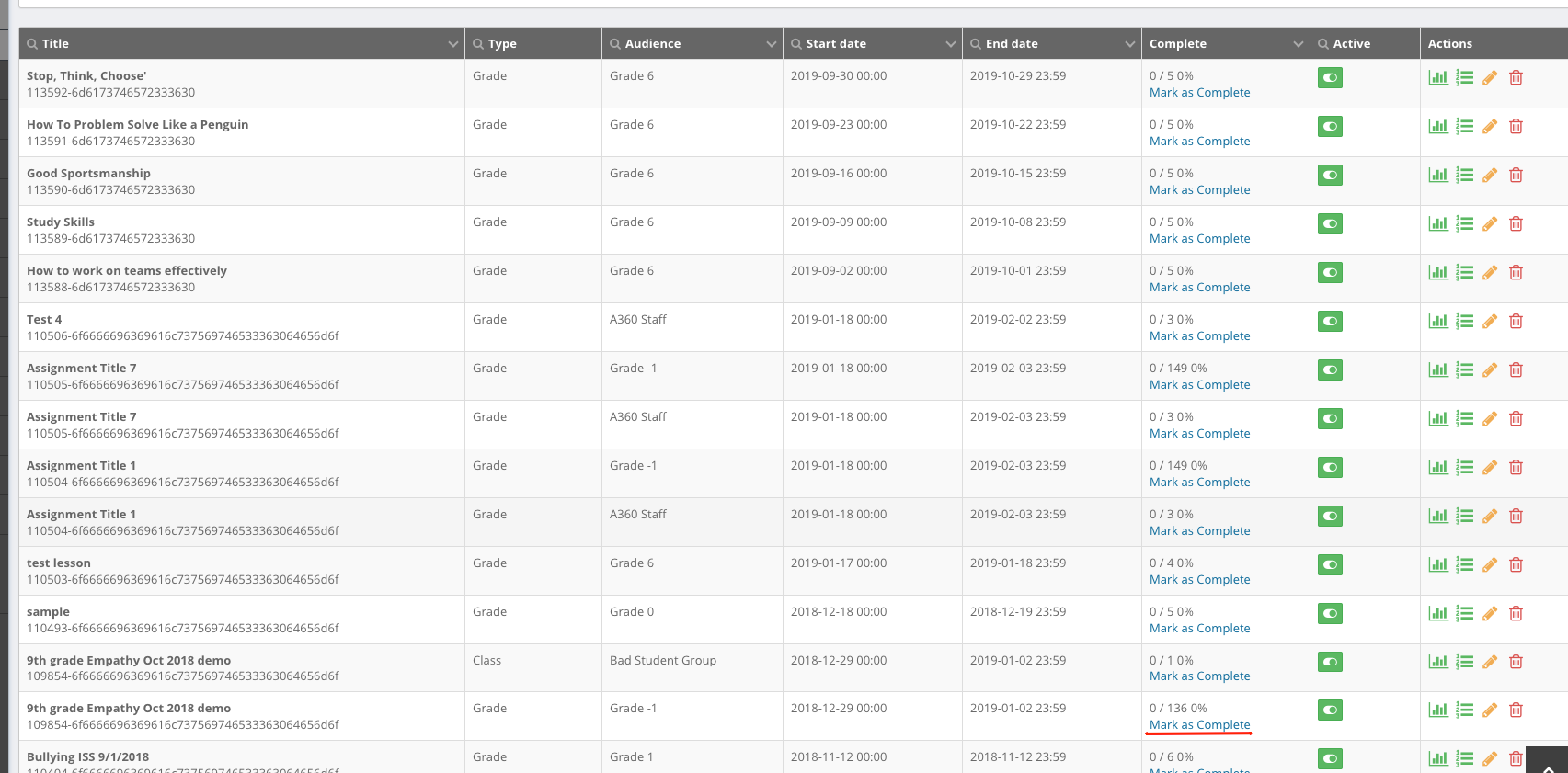This screenshot has height=773, width=1568.
Task: Open list view for Bullying ISS 9/1/2018
Action: point(1465,759)
